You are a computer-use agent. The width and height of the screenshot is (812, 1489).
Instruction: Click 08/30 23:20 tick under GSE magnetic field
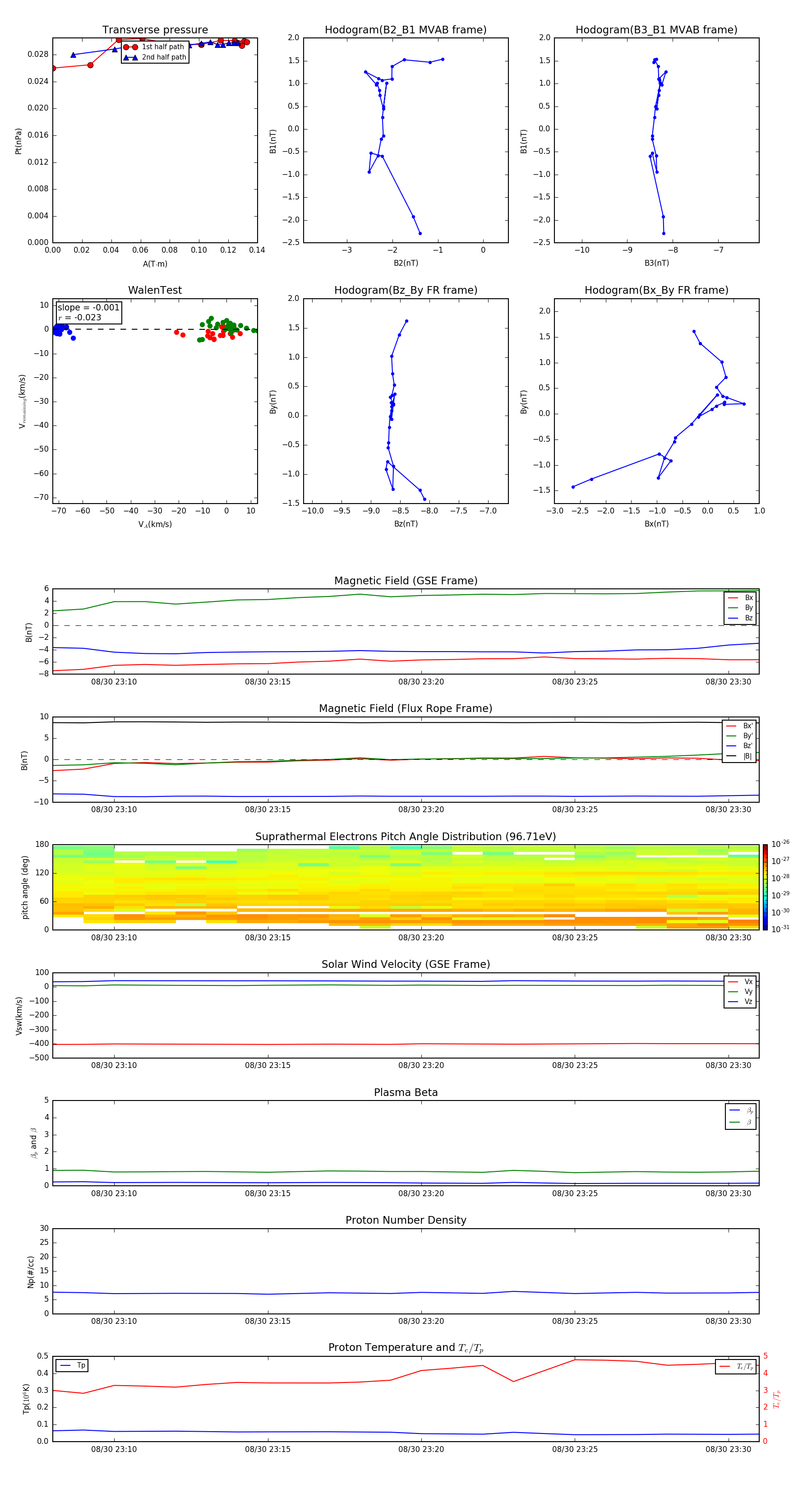421,682
